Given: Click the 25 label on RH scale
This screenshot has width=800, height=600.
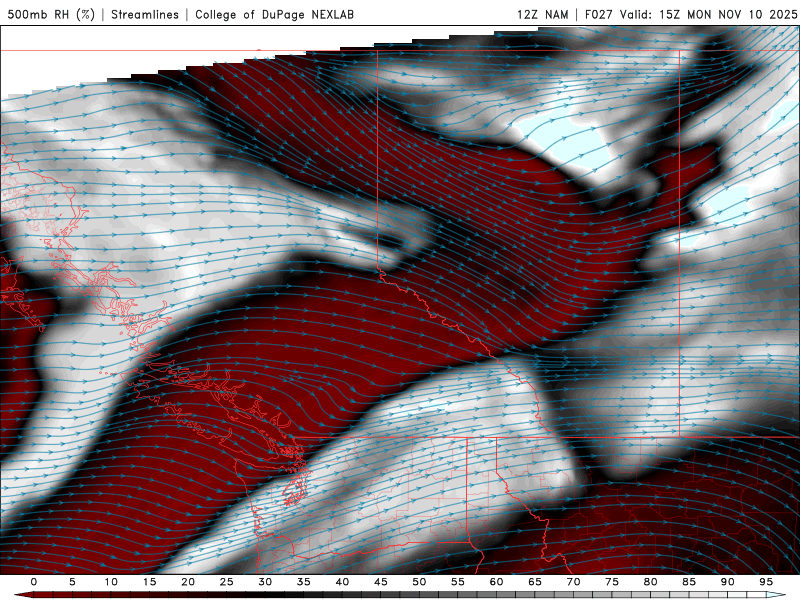Looking at the screenshot, I should [x=227, y=582].
